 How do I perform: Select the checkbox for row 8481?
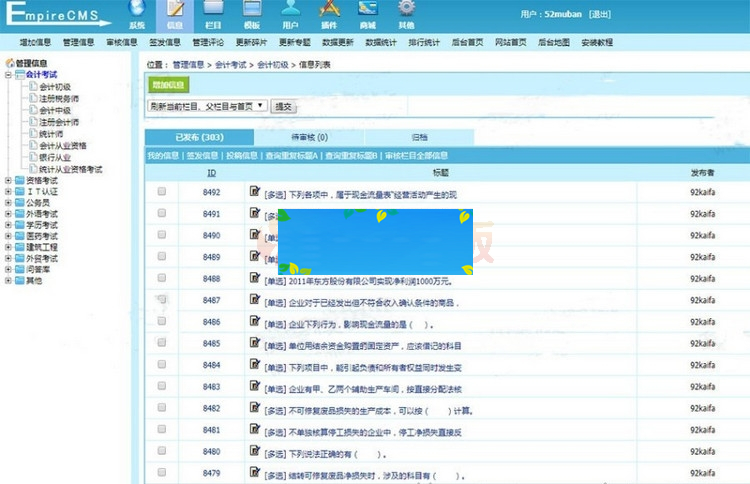162,430
